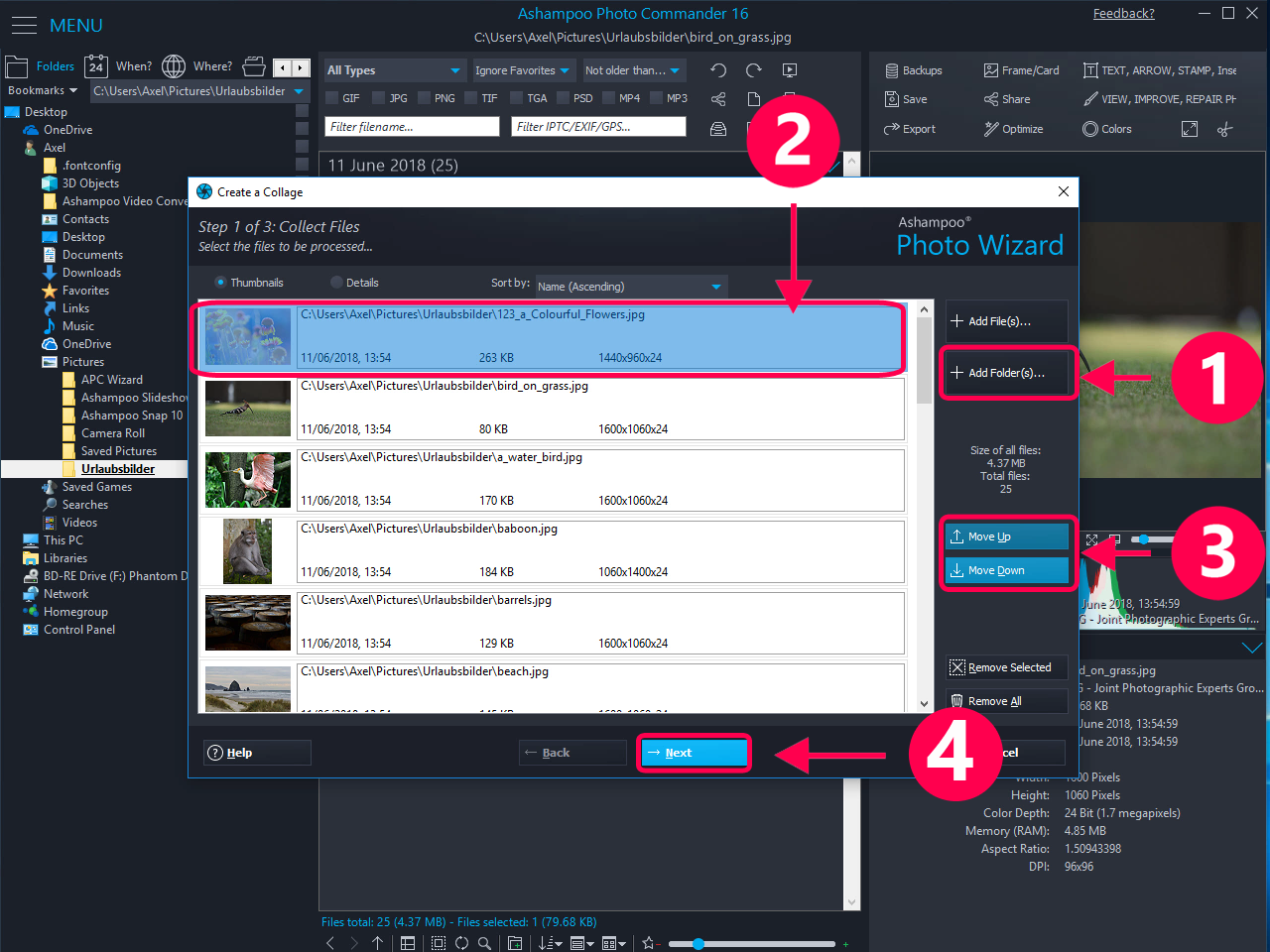This screenshot has height=952, width=1270.
Task: Toggle the TIF file type checkbox
Action: [471, 98]
